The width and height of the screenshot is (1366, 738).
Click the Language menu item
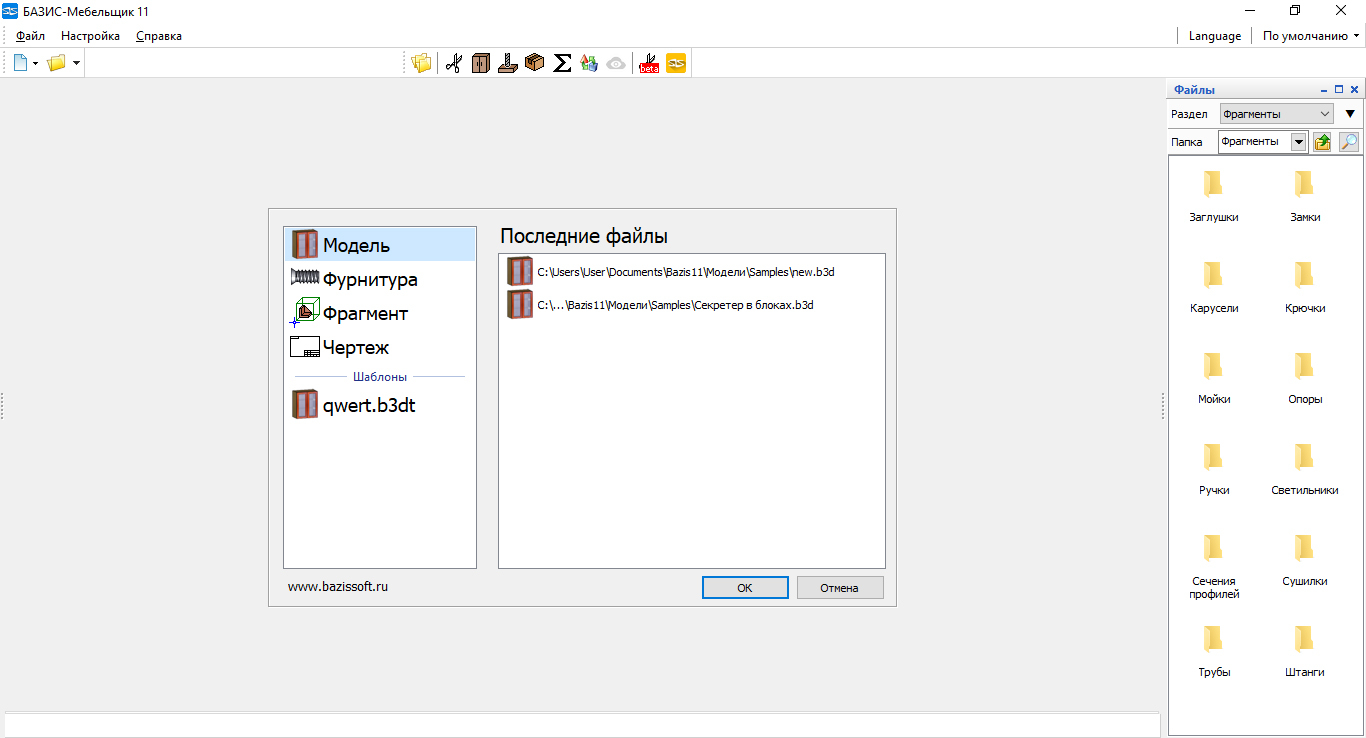[1215, 36]
